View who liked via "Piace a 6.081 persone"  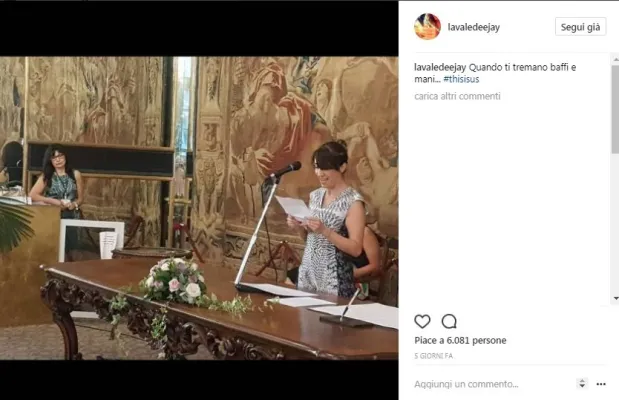[x=460, y=340]
